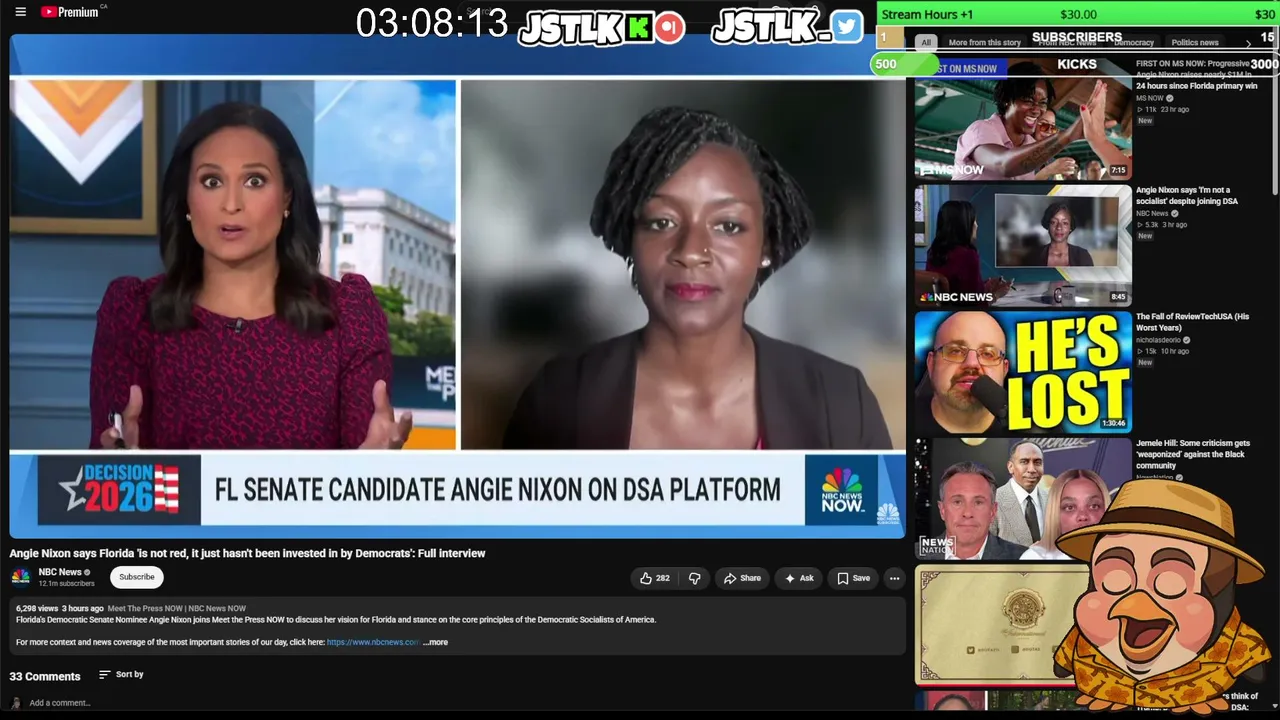
Task: Click the '1:30:46' duration badge
Action: click(1114, 424)
